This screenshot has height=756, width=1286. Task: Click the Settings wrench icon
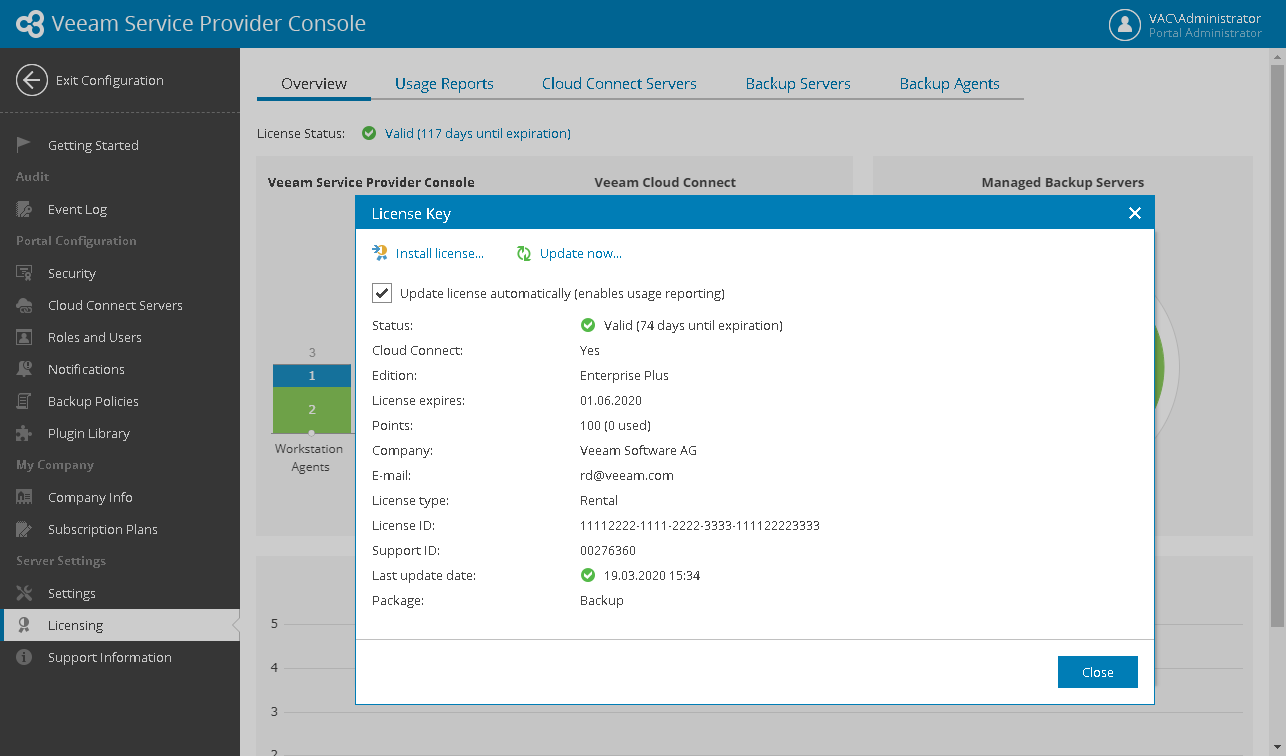tap(24, 593)
